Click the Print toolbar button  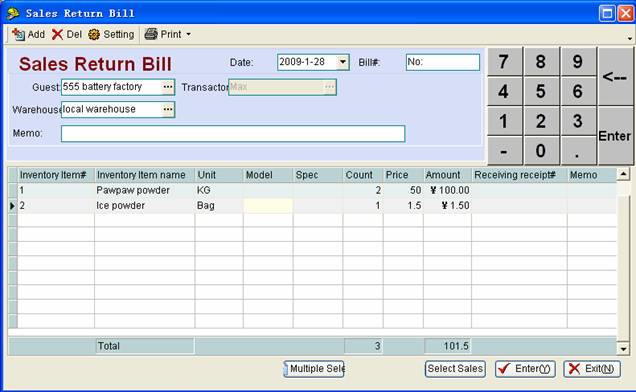[x=163, y=34]
